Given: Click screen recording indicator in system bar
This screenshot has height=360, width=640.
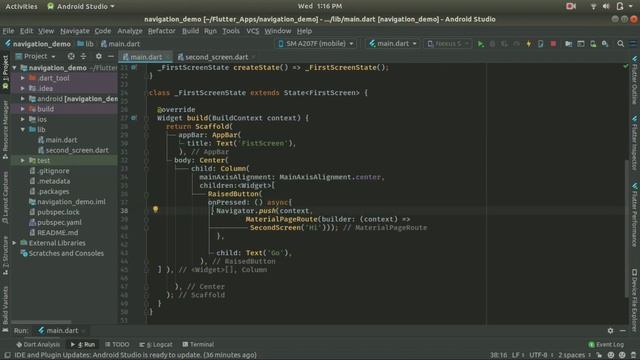Looking at the screenshot, I should pos(571,6).
